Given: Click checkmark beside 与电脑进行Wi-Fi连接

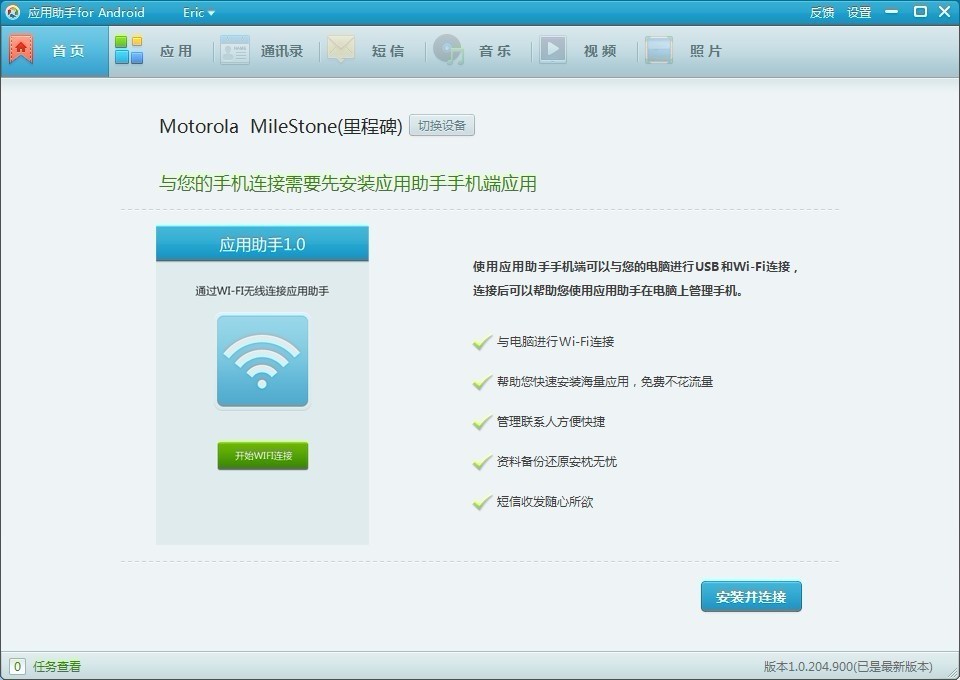Looking at the screenshot, I should point(482,341).
